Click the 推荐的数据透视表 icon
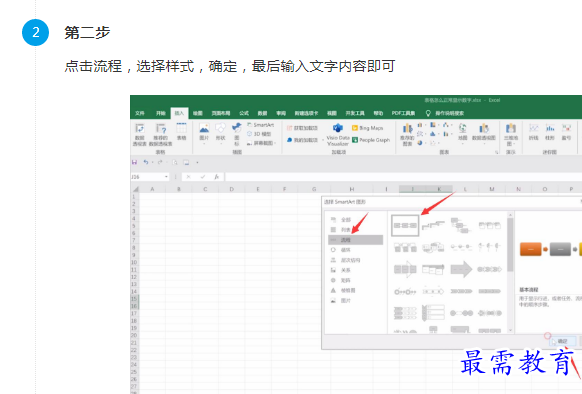 pos(161,134)
